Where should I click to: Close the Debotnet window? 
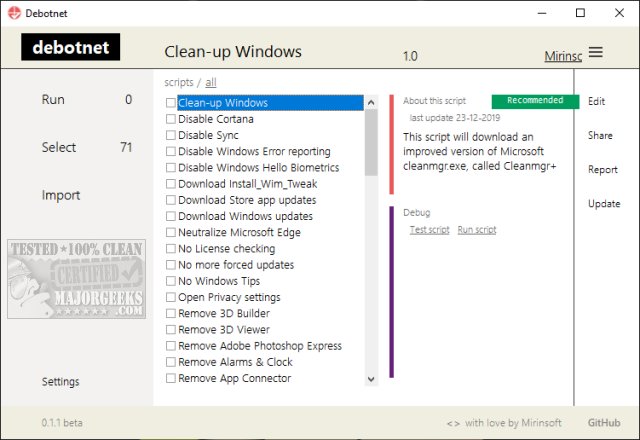point(619,13)
